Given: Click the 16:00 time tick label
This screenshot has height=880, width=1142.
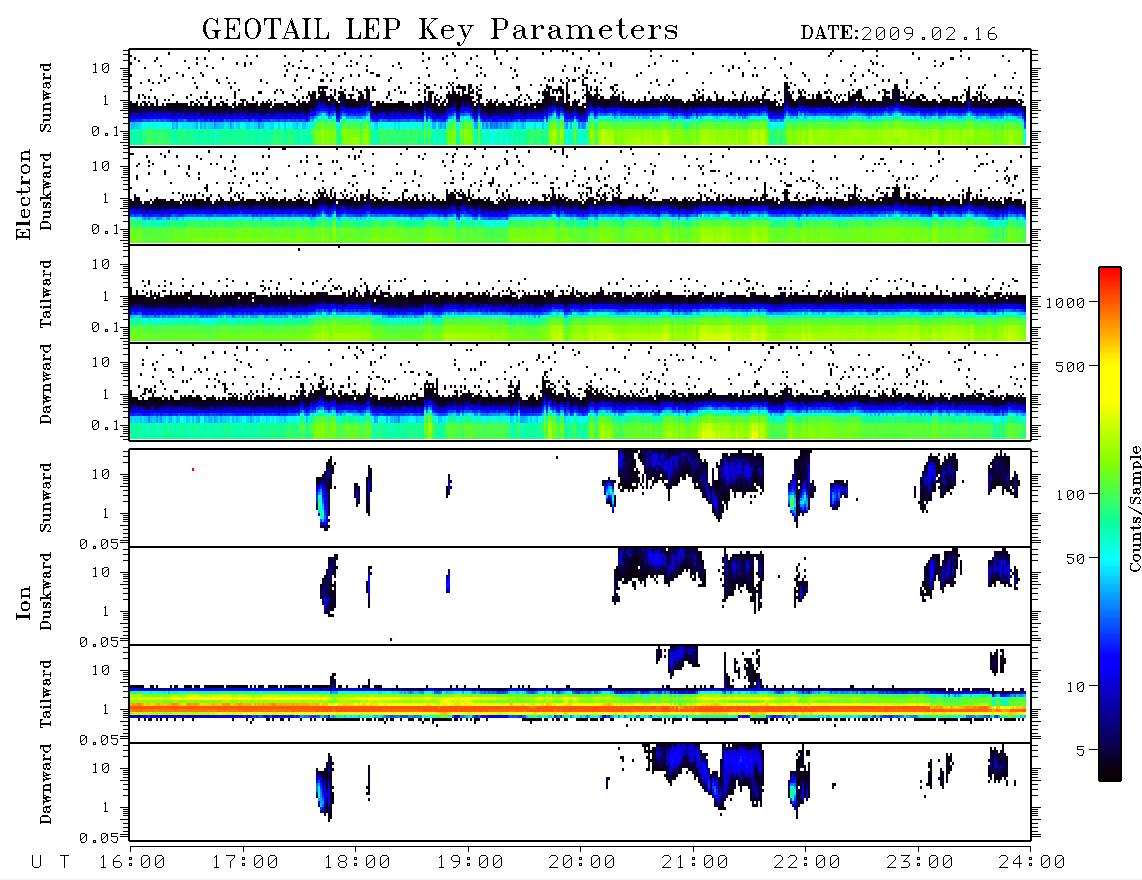Looking at the screenshot, I should point(133,863).
